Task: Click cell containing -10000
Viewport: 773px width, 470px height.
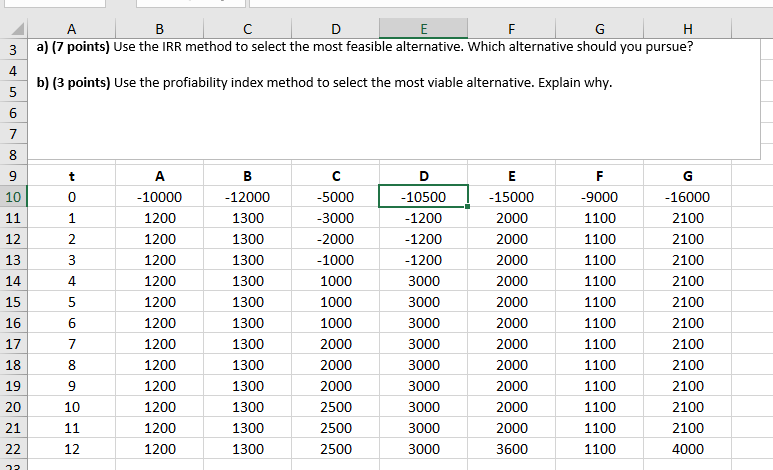Action: click(x=160, y=197)
